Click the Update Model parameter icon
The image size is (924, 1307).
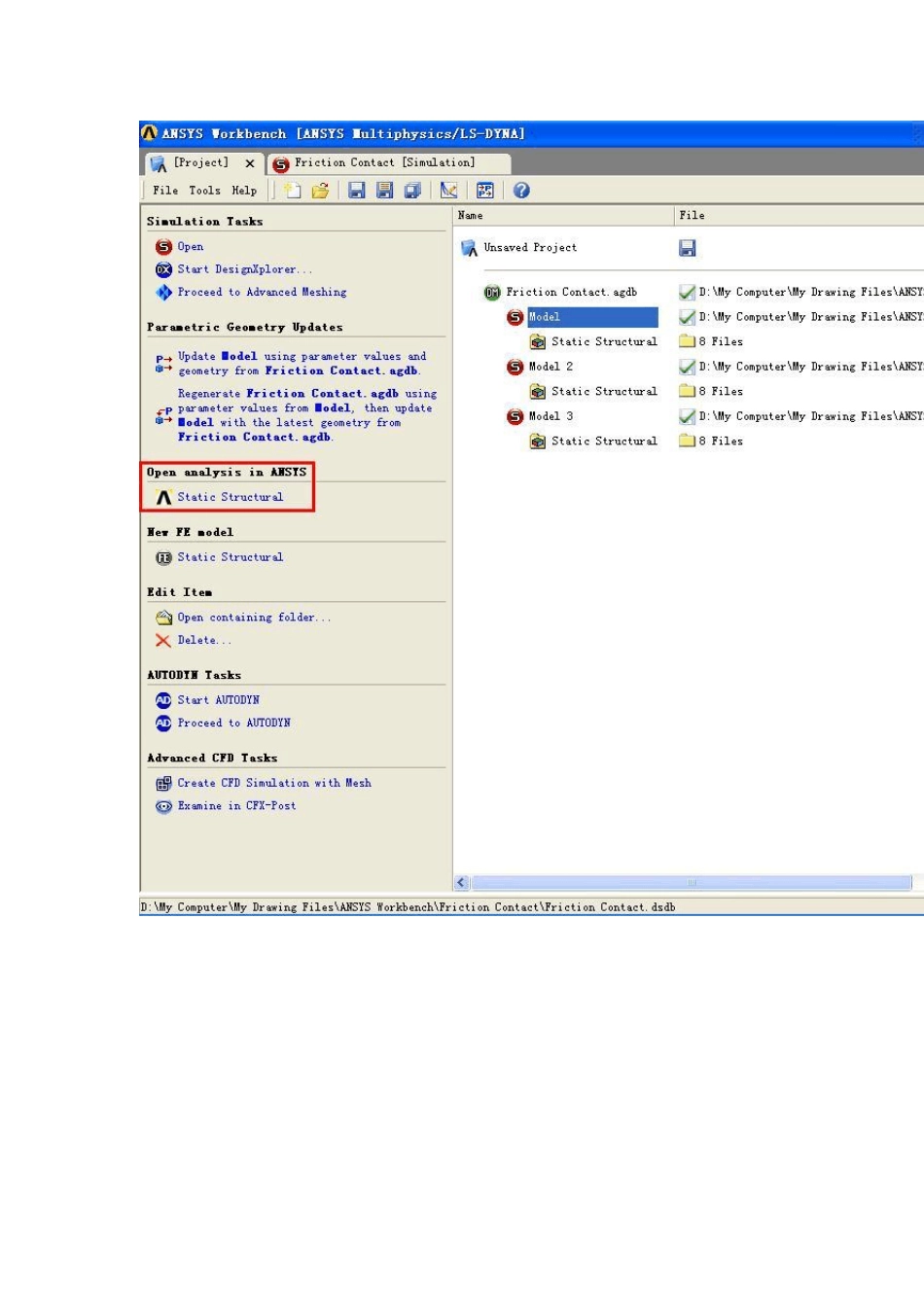pyautogui.click(x=163, y=364)
